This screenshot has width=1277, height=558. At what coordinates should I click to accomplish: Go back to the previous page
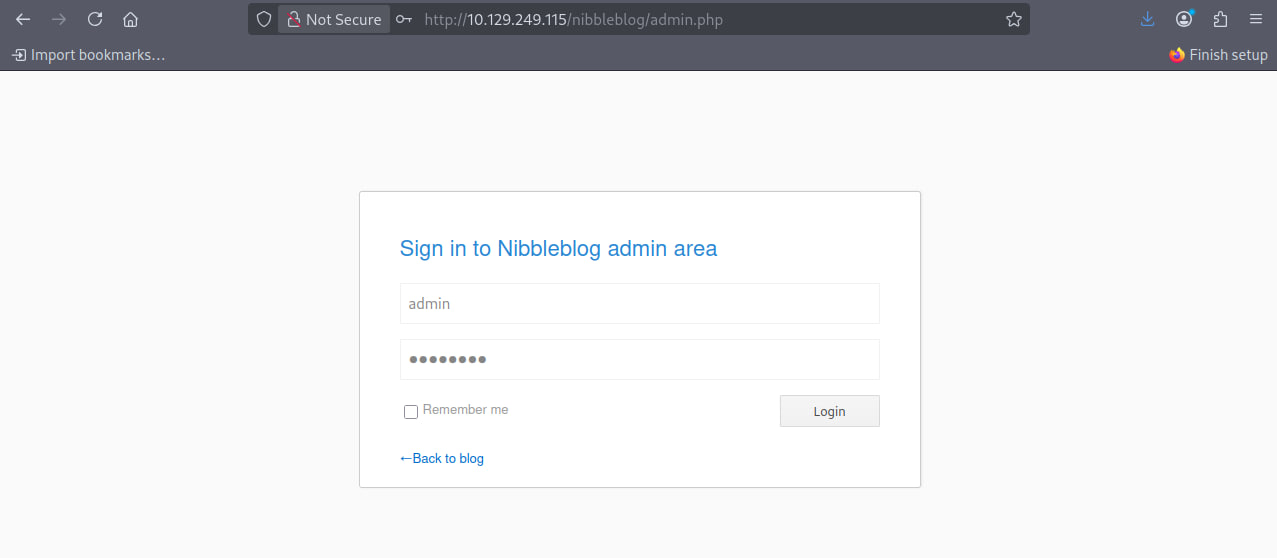point(23,19)
